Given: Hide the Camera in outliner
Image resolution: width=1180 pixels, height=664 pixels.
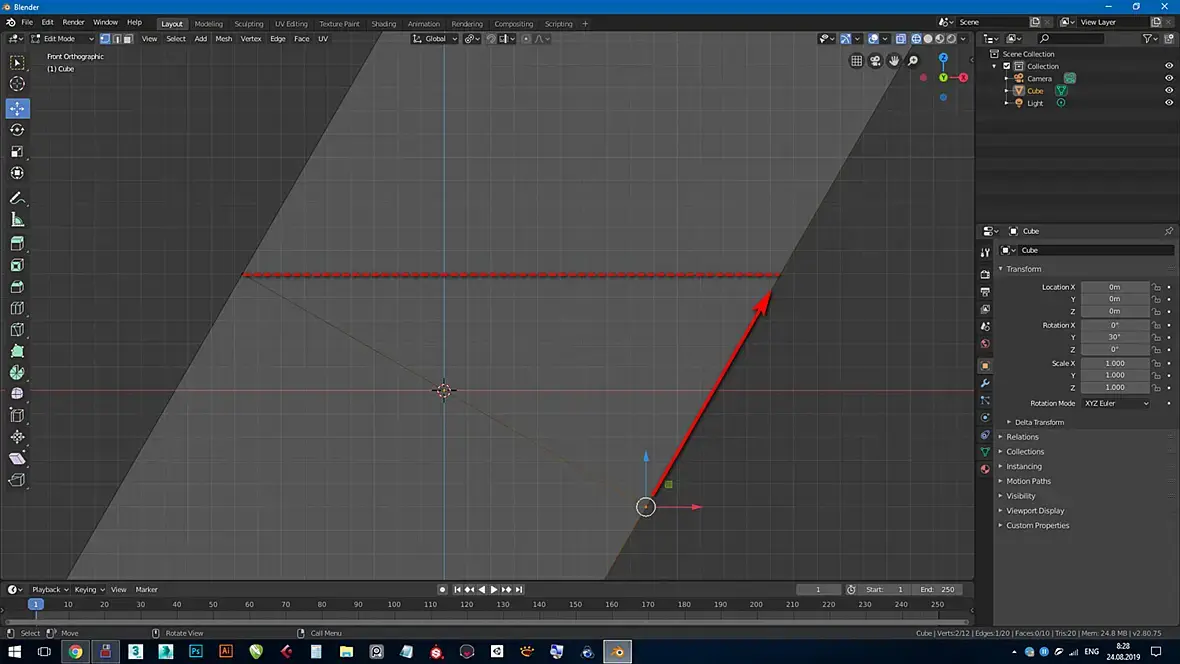Looking at the screenshot, I should 1169,78.
